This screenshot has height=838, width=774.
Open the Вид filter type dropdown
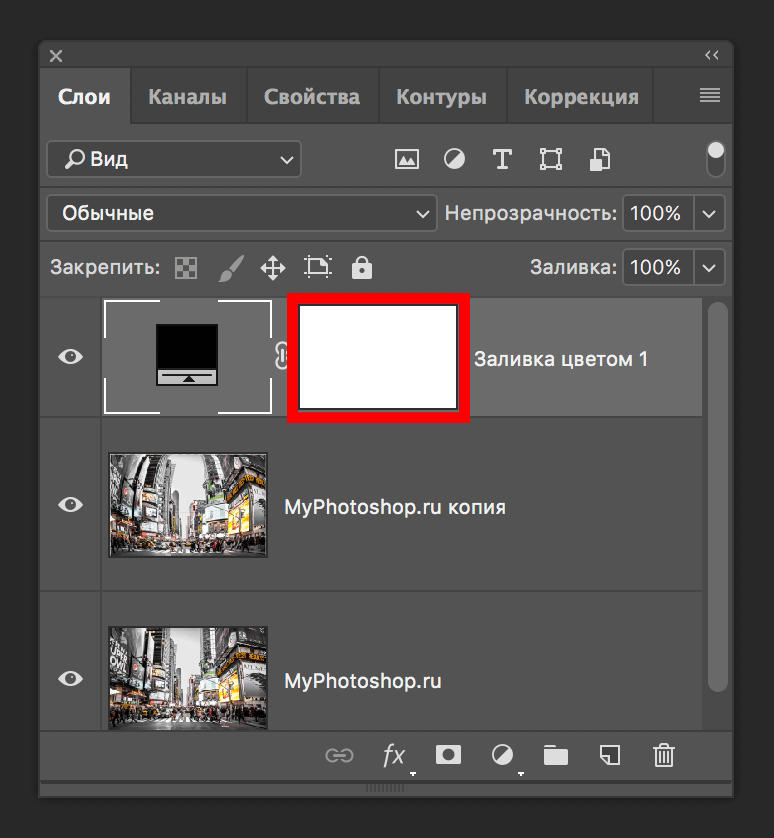pos(174,159)
